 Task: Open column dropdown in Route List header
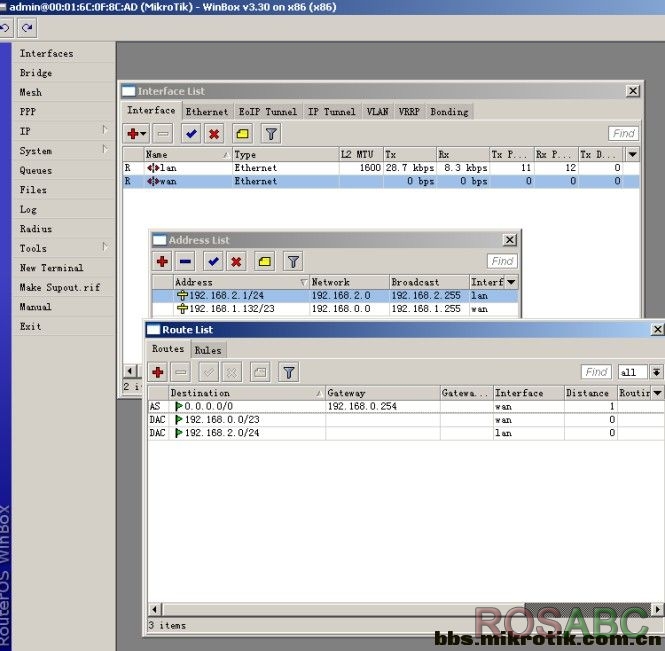tap(657, 393)
